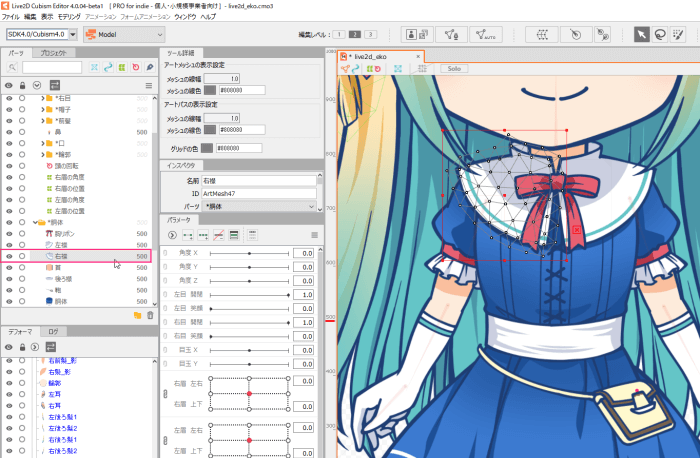This screenshot has width=700, height=458.
Task: Open the パーツ dropdown in Inspector
Action: (x=259, y=206)
